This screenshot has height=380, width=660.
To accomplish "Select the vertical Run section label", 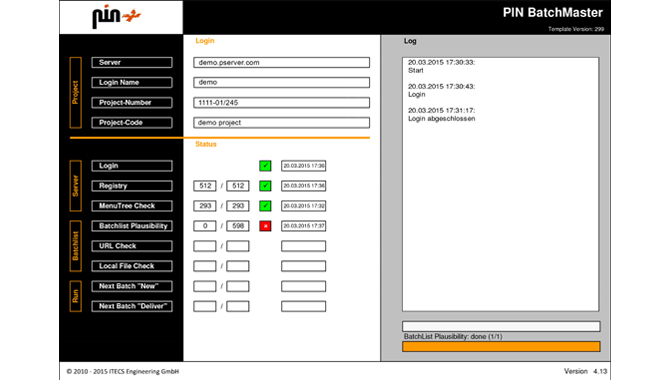I will tap(75, 296).
